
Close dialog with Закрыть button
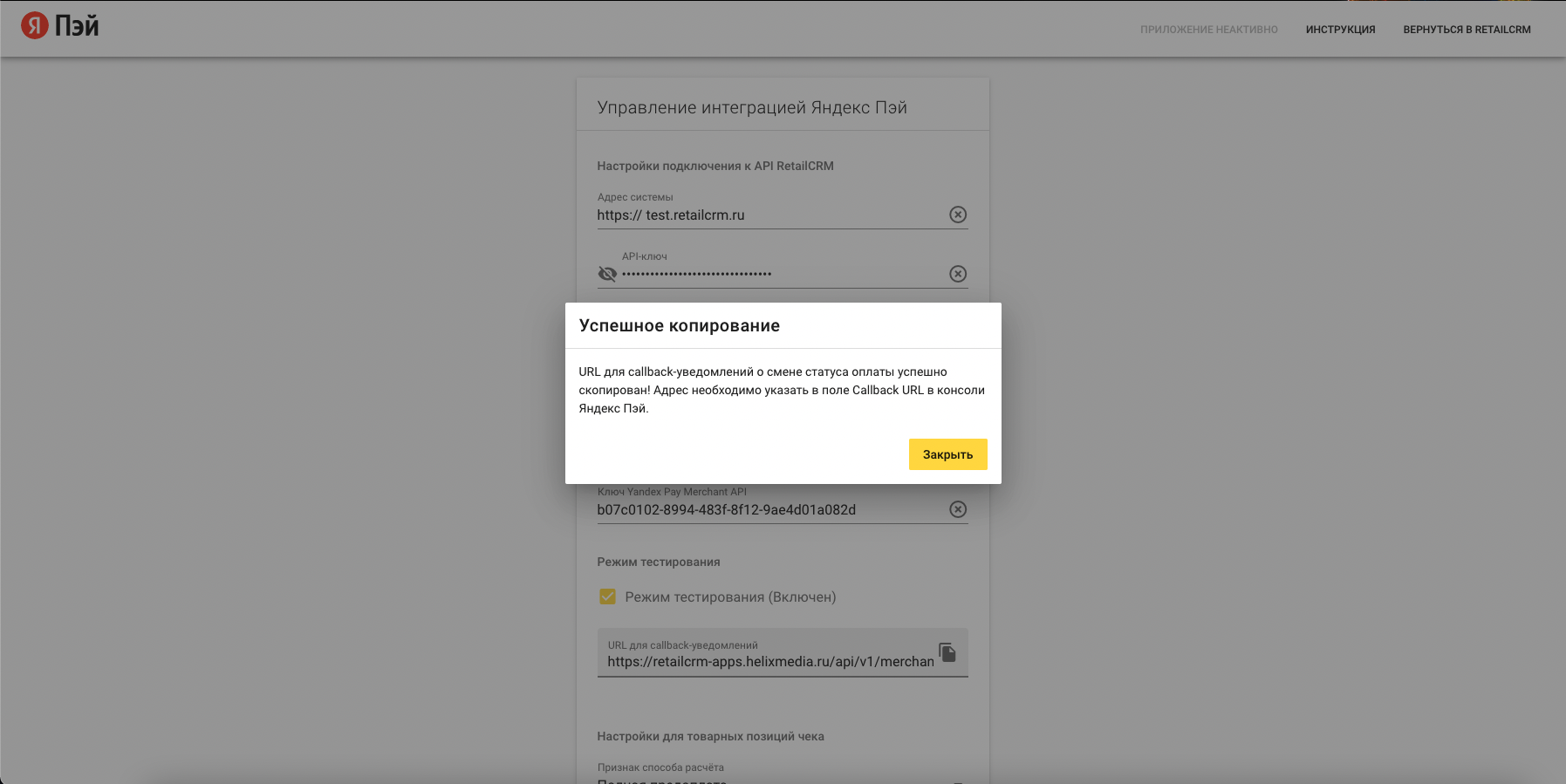pos(947,454)
